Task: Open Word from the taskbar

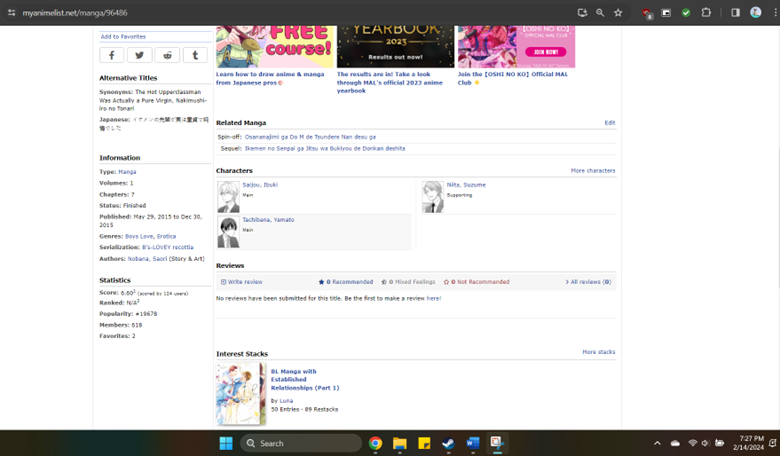Action: 473,443
